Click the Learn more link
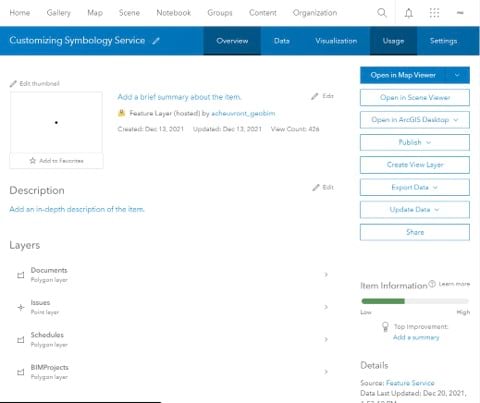 (x=454, y=284)
